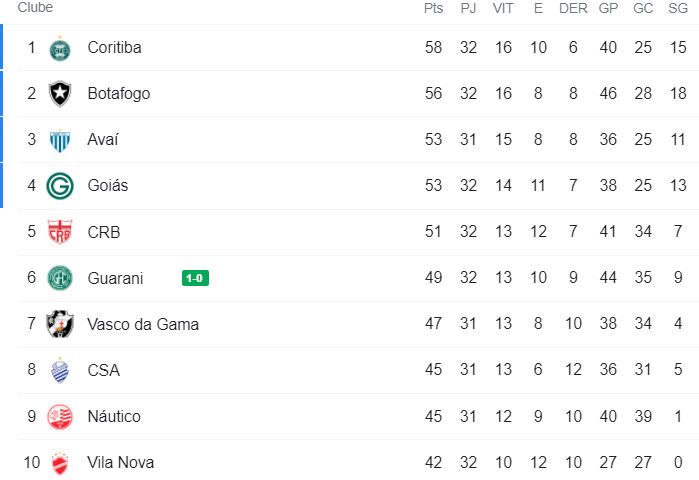Click the Vila Nova crest icon
The image size is (699, 480).
[60, 462]
